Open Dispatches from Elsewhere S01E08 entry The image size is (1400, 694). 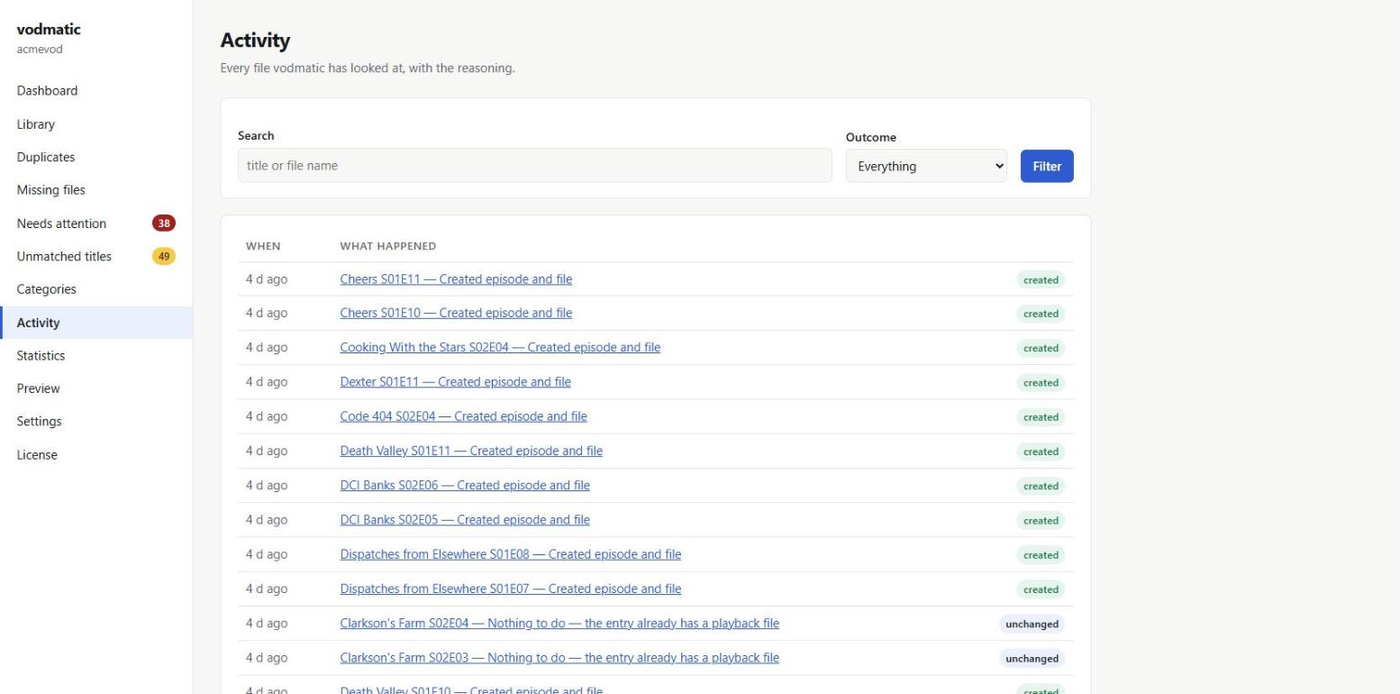click(x=510, y=554)
